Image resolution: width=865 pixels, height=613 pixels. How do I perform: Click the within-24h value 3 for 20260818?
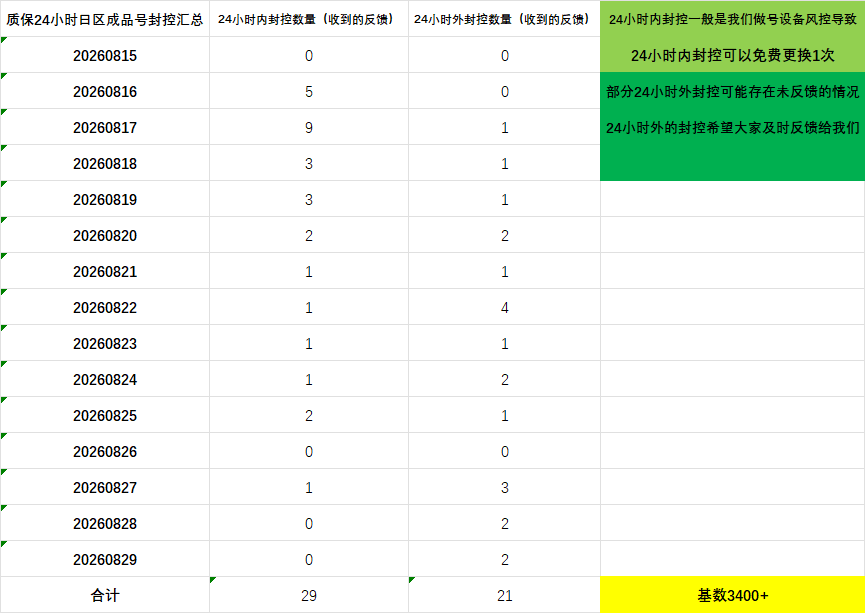coord(309,163)
